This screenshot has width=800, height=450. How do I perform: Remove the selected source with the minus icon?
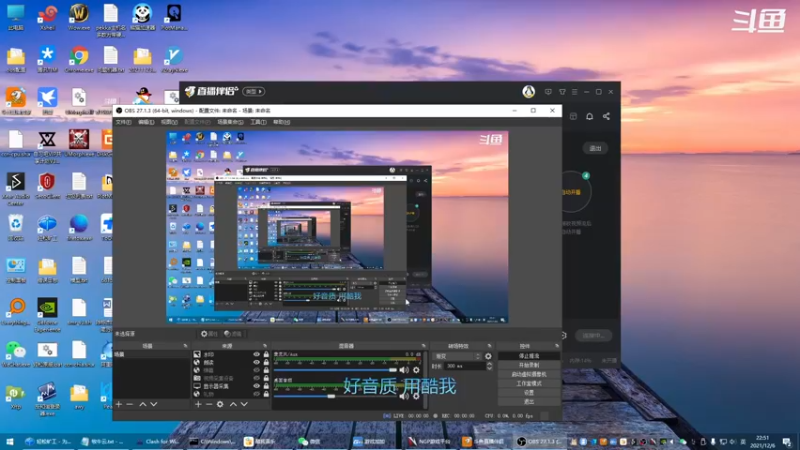tap(209, 404)
